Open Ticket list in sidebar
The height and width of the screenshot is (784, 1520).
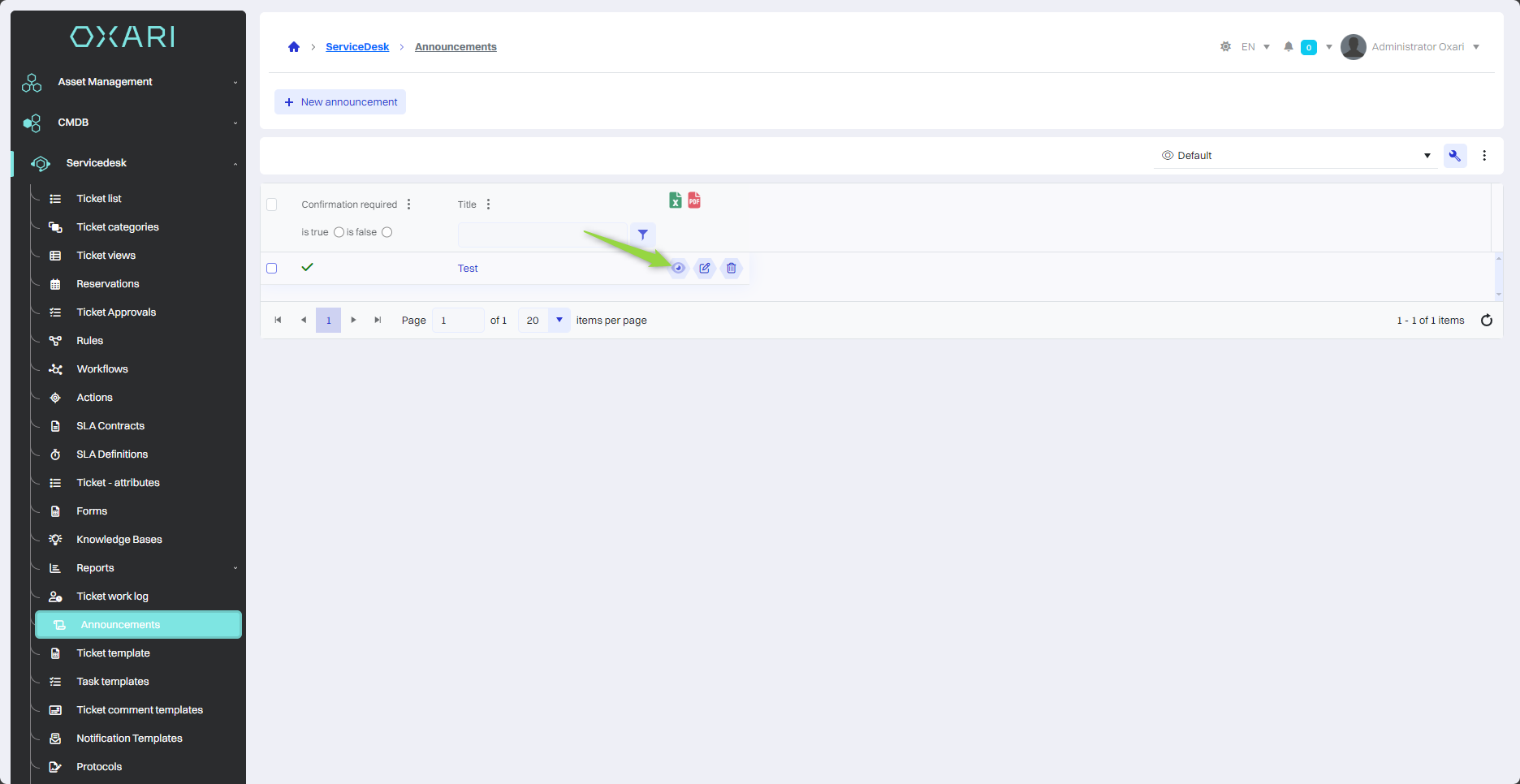pos(99,199)
